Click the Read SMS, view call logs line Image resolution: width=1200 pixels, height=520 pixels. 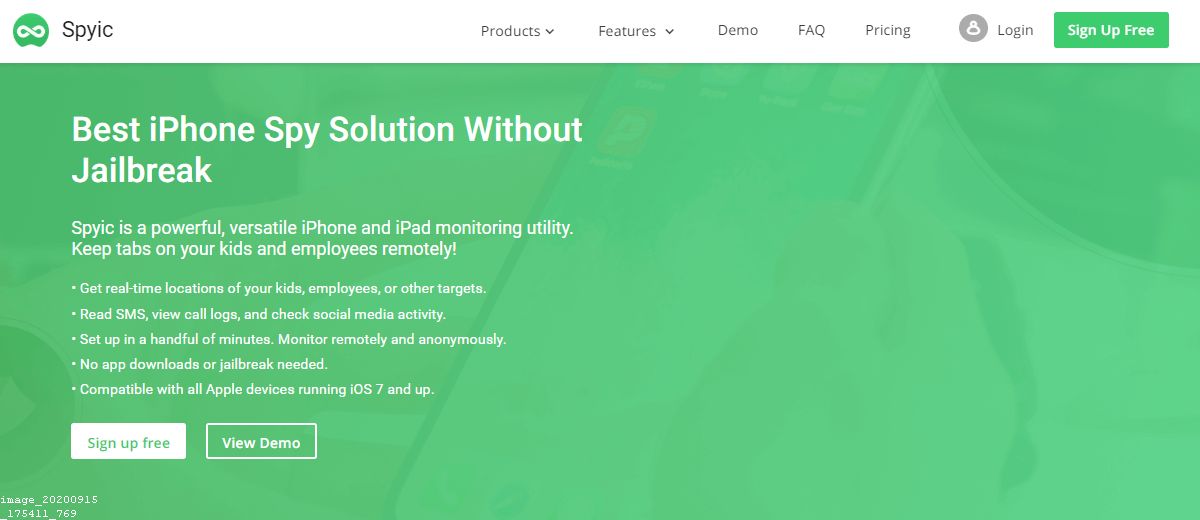tap(262, 314)
